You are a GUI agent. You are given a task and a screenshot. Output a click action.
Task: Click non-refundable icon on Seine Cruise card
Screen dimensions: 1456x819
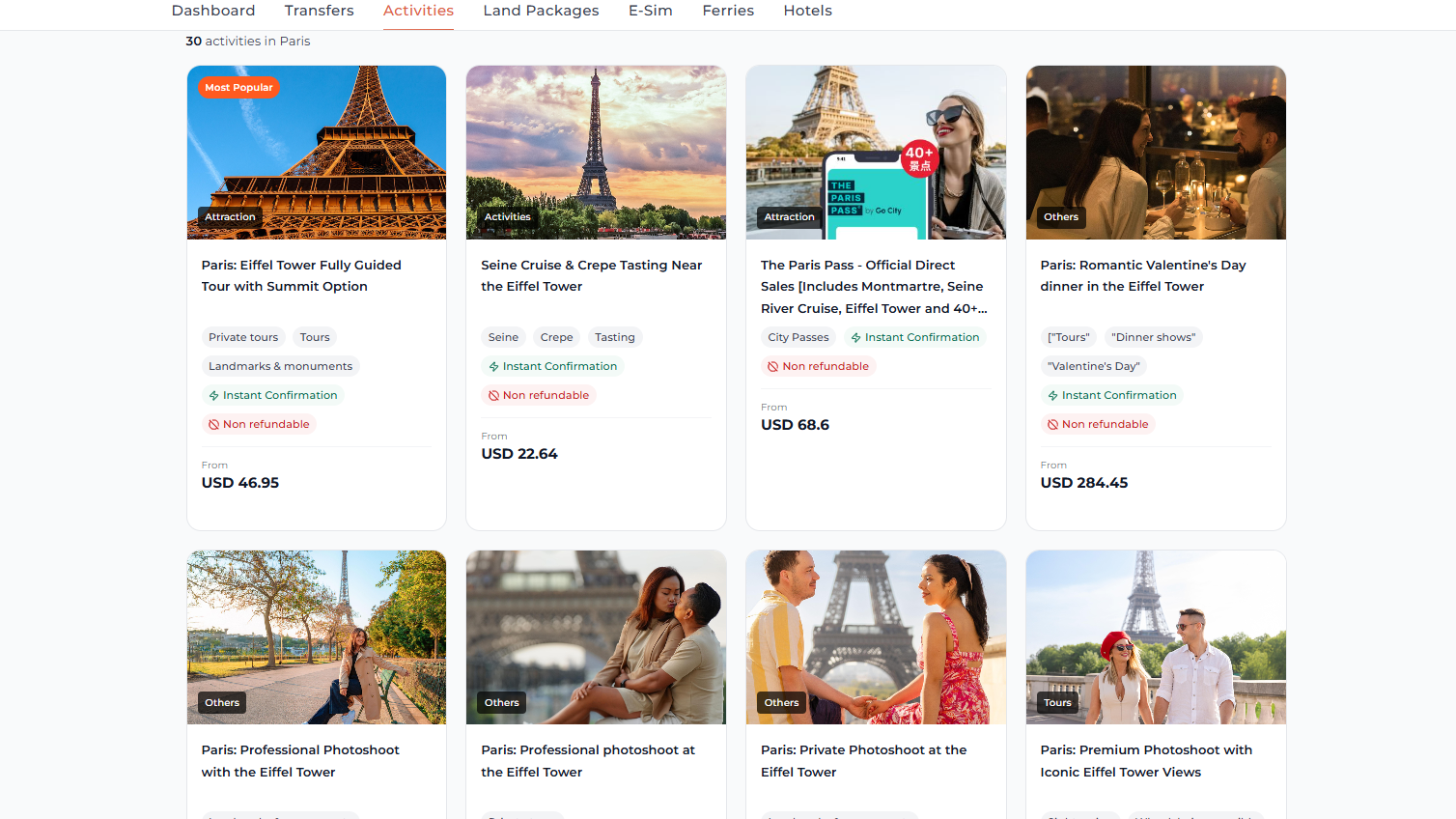493,395
